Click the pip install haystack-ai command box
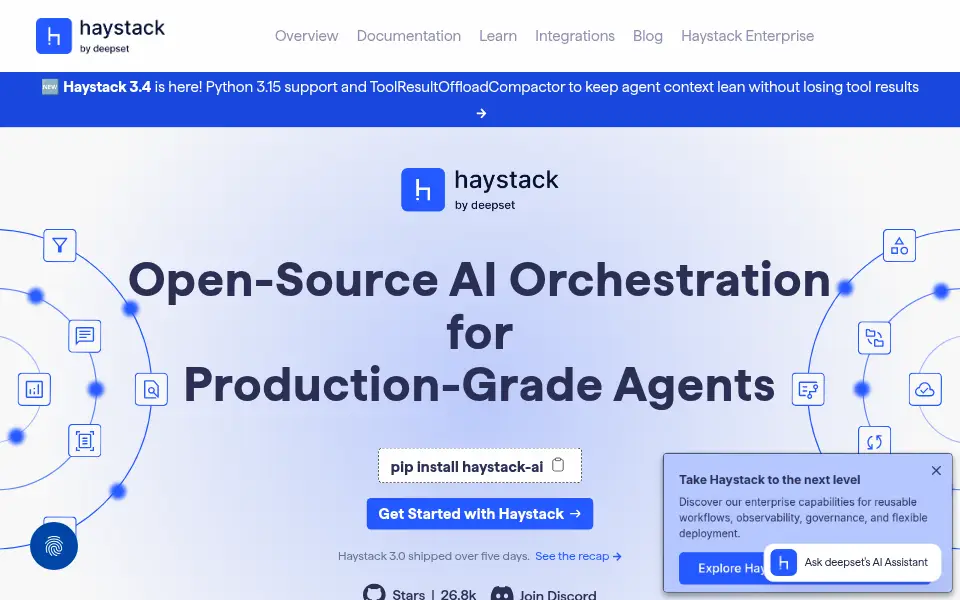 pyautogui.click(x=480, y=466)
